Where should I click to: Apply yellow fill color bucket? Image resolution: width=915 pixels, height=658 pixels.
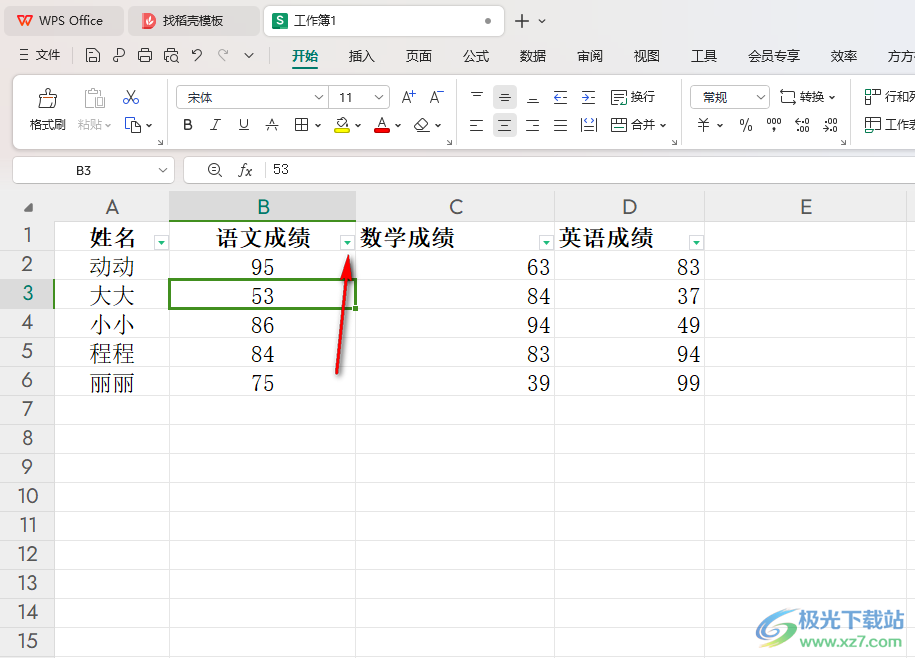(x=342, y=125)
